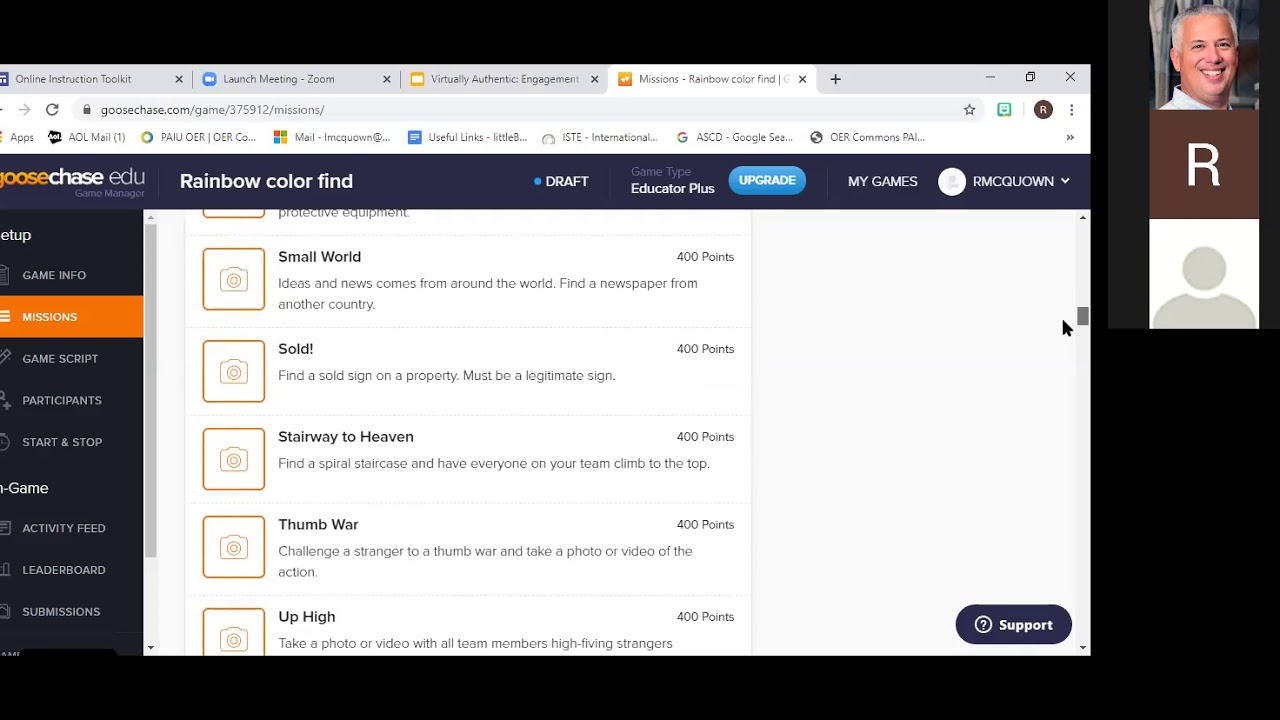The width and height of the screenshot is (1280, 720).
Task: Open Game Info in the sidebar
Action: (x=54, y=275)
